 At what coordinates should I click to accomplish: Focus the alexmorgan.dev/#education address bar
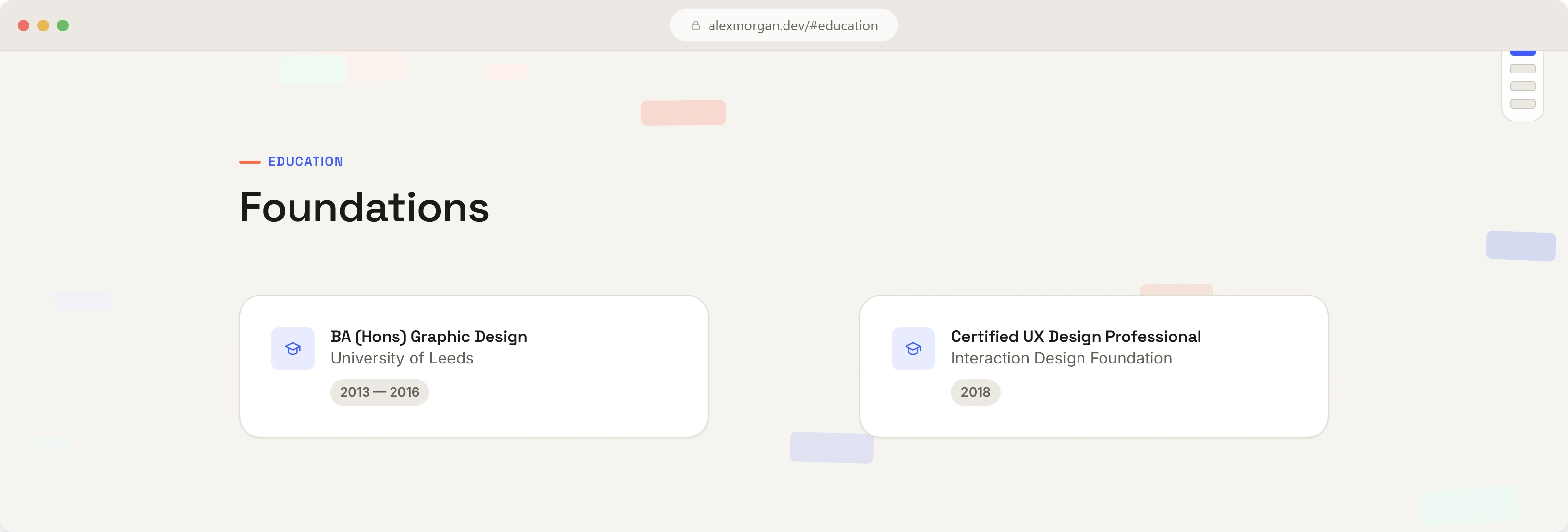pos(784,25)
